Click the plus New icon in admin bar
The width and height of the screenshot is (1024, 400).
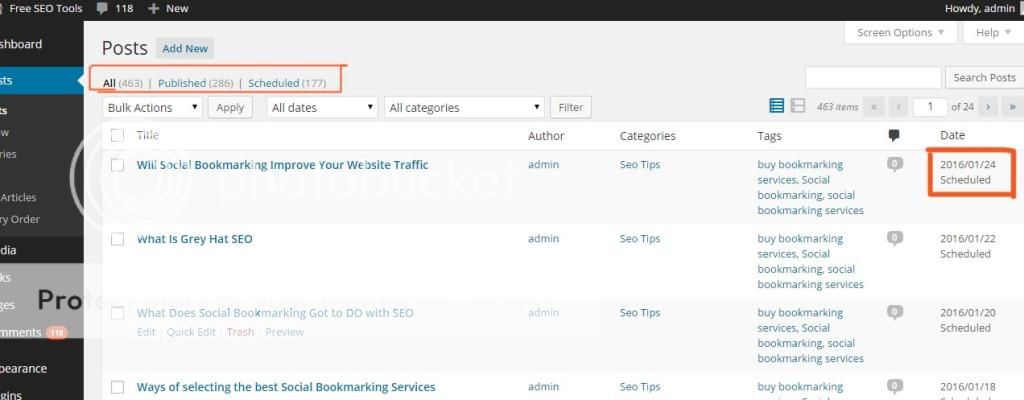pyautogui.click(x=153, y=8)
